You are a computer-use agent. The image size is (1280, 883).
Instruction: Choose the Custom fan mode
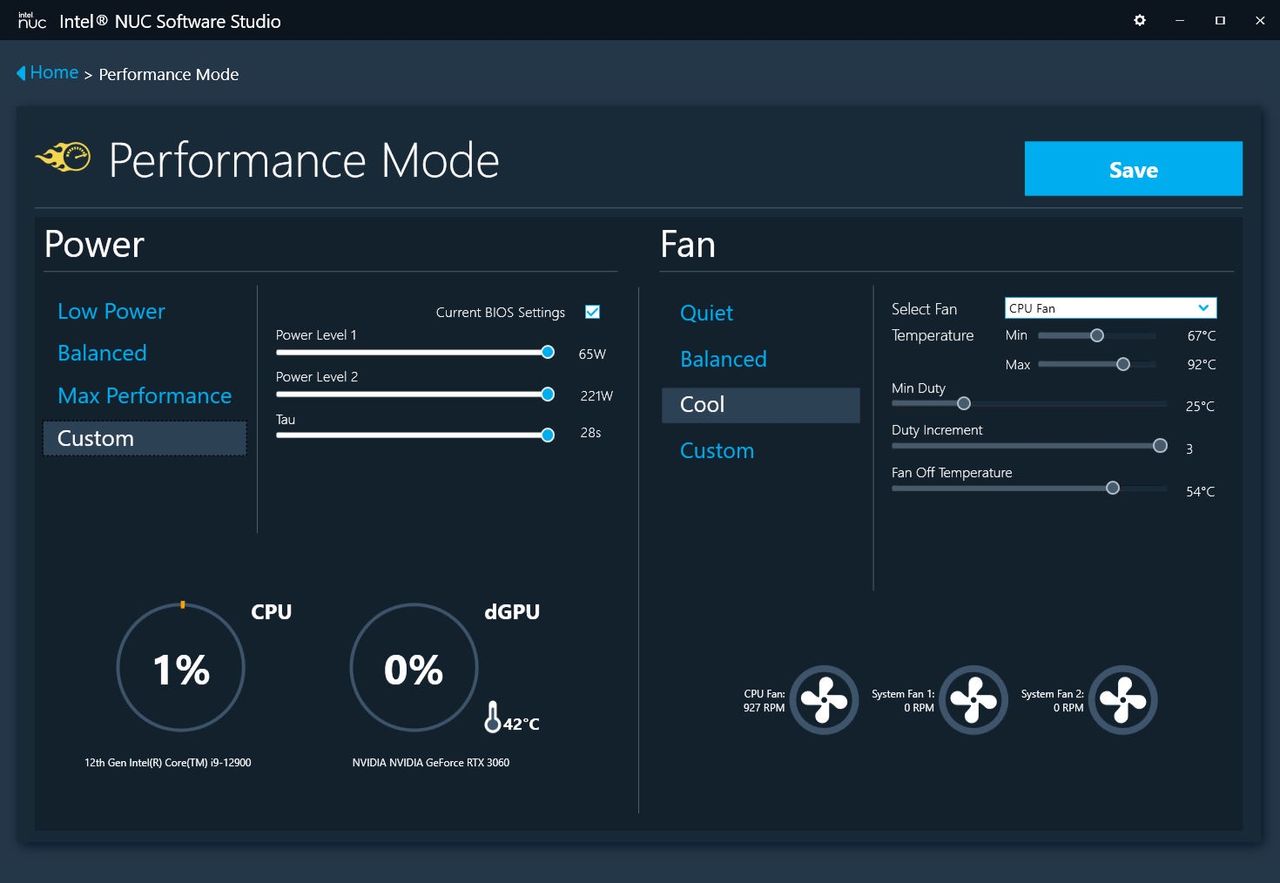tap(717, 451)
